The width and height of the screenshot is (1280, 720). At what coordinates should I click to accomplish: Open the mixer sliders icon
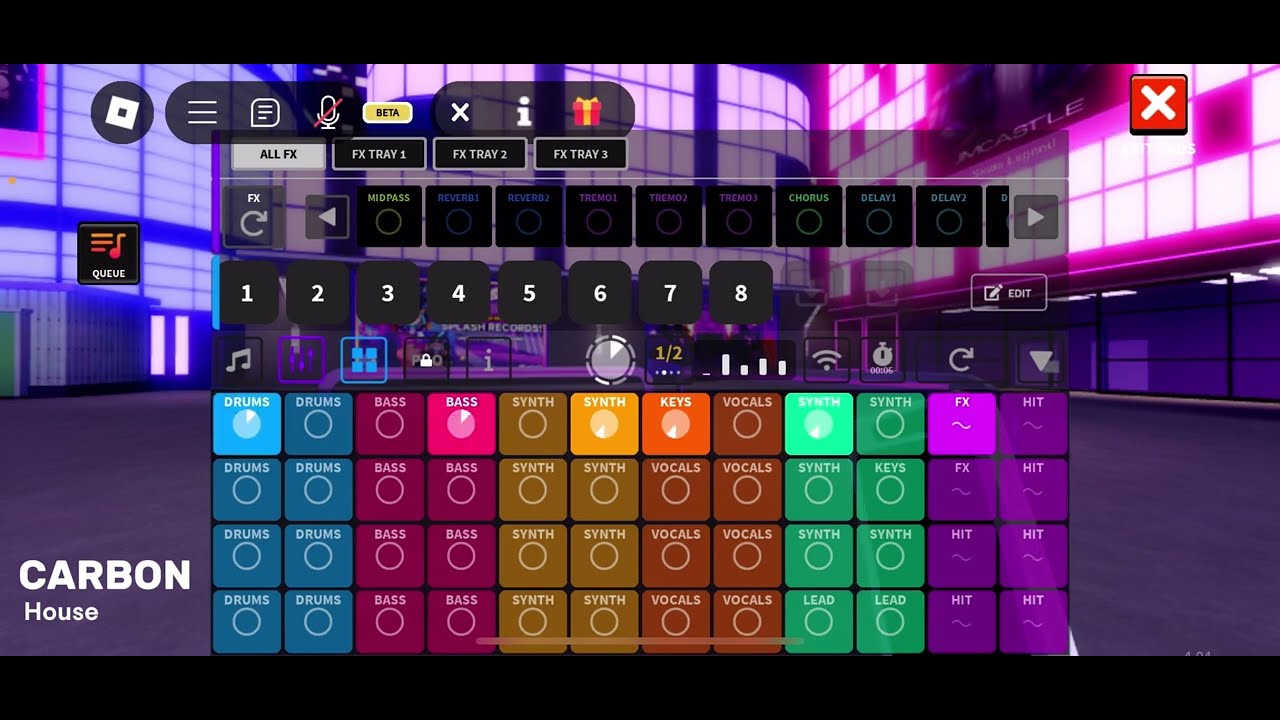coord(301,360)
